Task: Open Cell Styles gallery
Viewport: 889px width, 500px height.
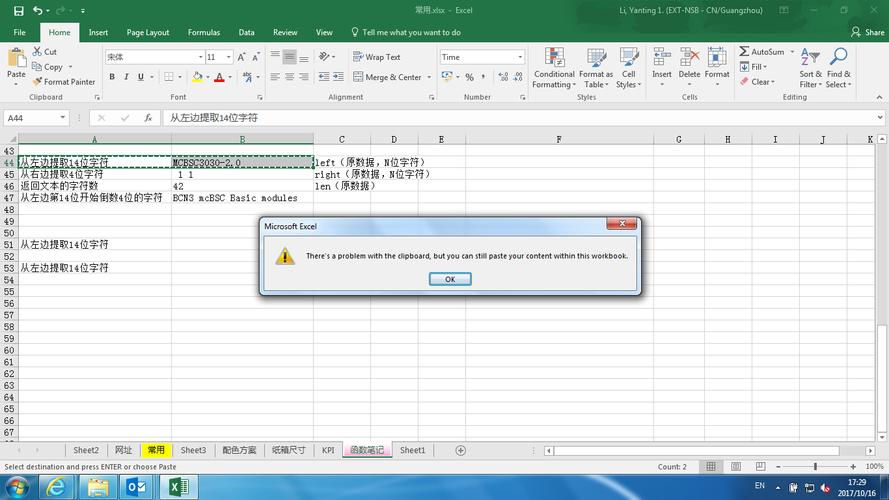Action: [628, 68]
